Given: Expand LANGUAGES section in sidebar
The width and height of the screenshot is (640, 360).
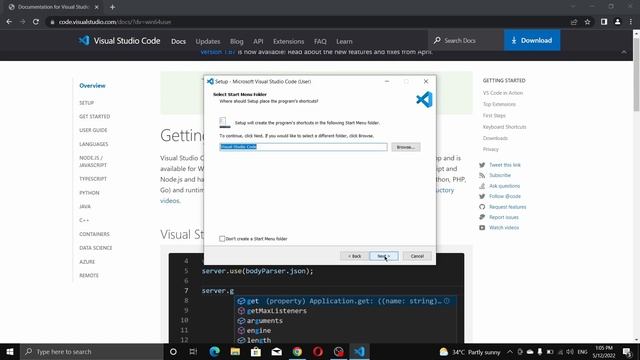Looking at the screenshot, I should coord(93,144).
